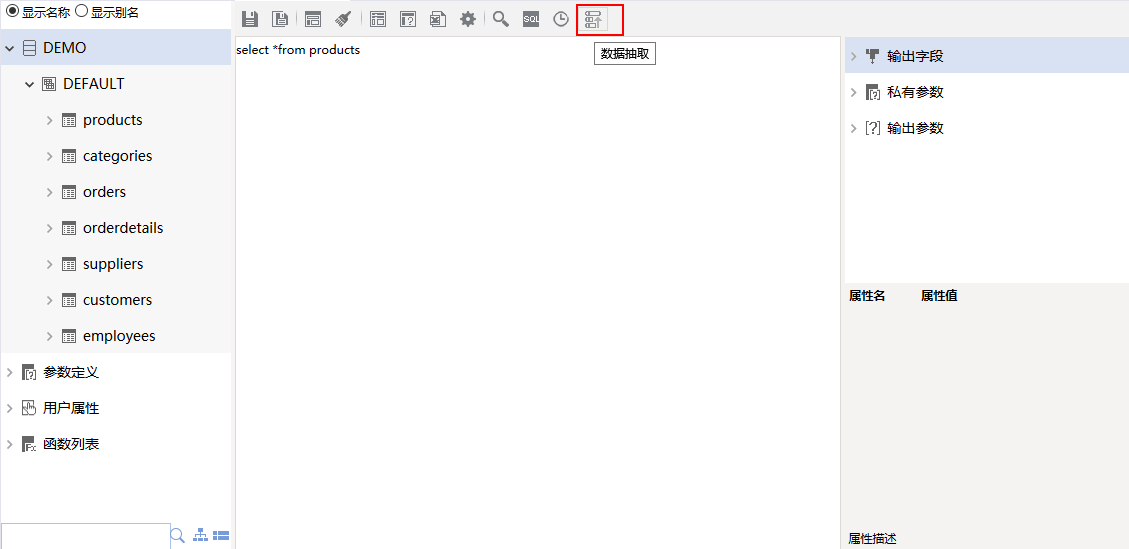
Task: Click the clock icon in the toolbar
Action: click(x=561, y=19)
